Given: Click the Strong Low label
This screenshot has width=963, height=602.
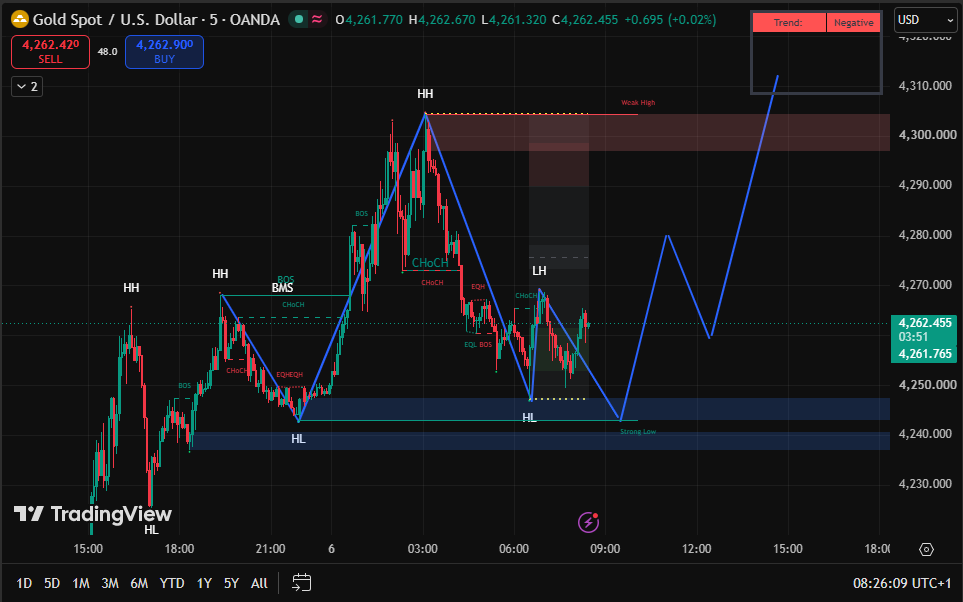Looking at the screenshot, I should pyautogui.click(x=638, y=432).
